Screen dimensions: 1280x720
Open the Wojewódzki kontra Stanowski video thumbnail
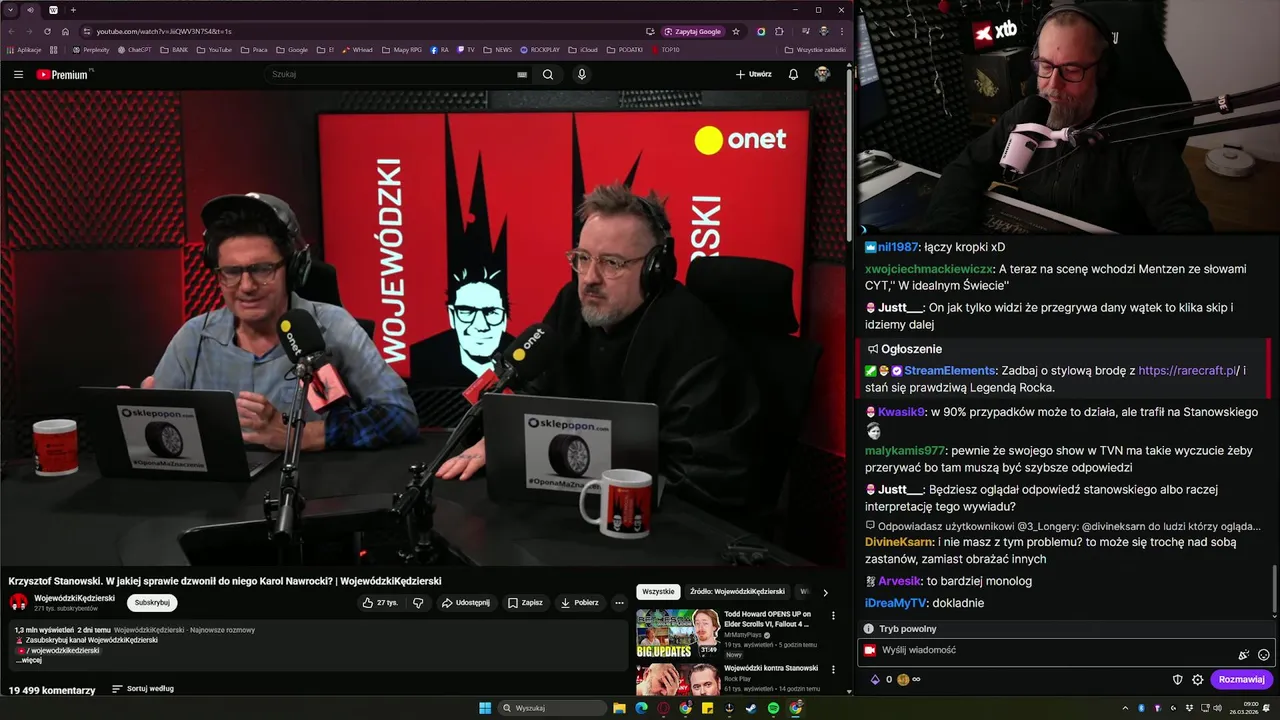coord(678,679)
